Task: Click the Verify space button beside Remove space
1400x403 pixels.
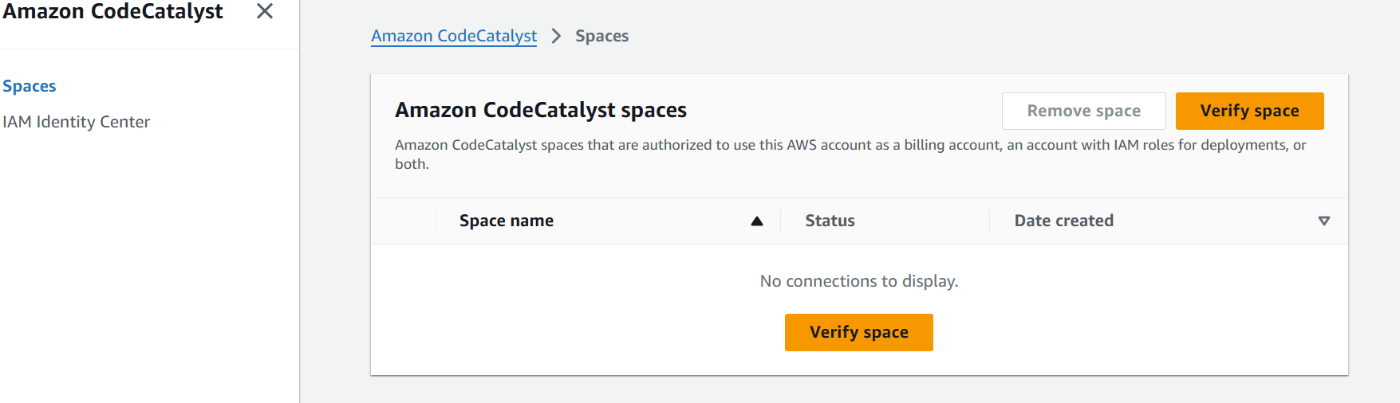Action: click(1250, 111)
